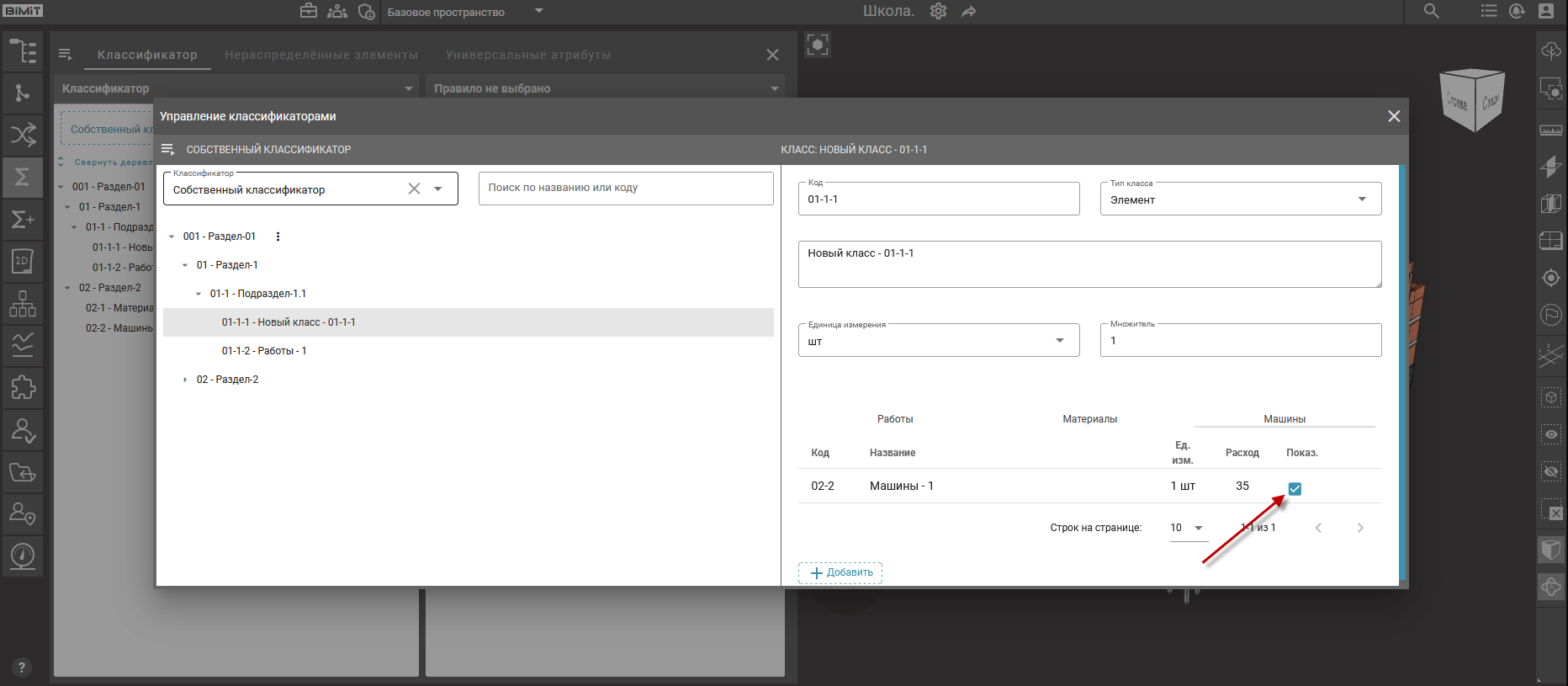Toggle the crossed-out eye hide icon

coord(1551,472)
